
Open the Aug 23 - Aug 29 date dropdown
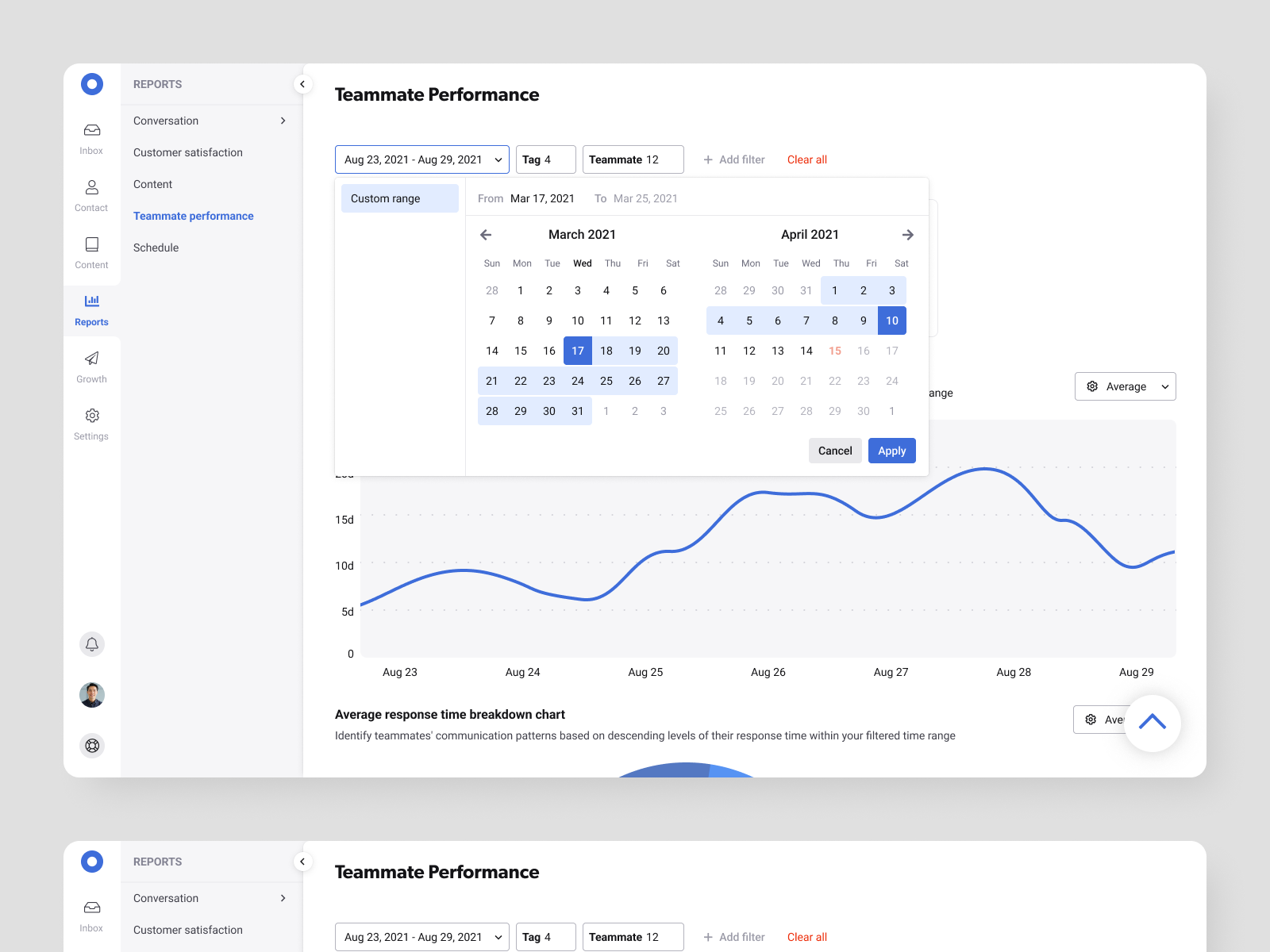pyautogui.click(x=421, y=159)
